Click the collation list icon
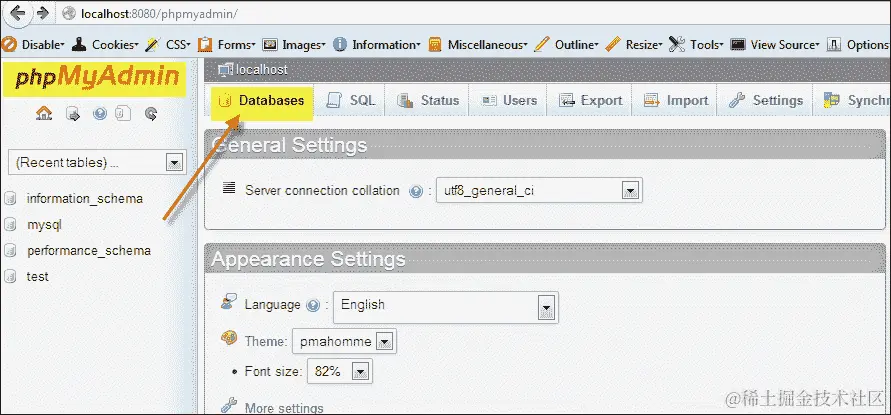Screen dimensions: 891x415 click(229, 188)
